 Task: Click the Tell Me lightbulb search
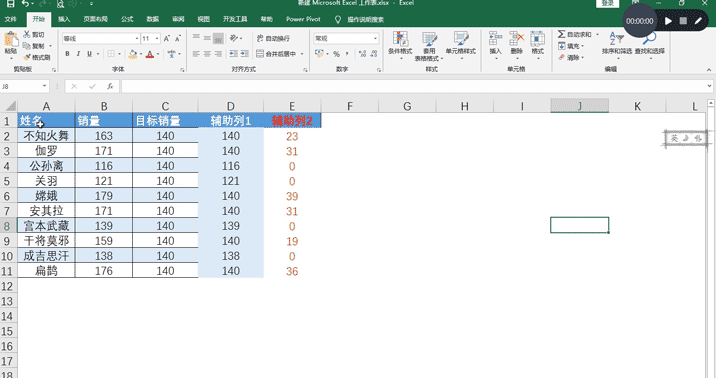pos(338,19)
